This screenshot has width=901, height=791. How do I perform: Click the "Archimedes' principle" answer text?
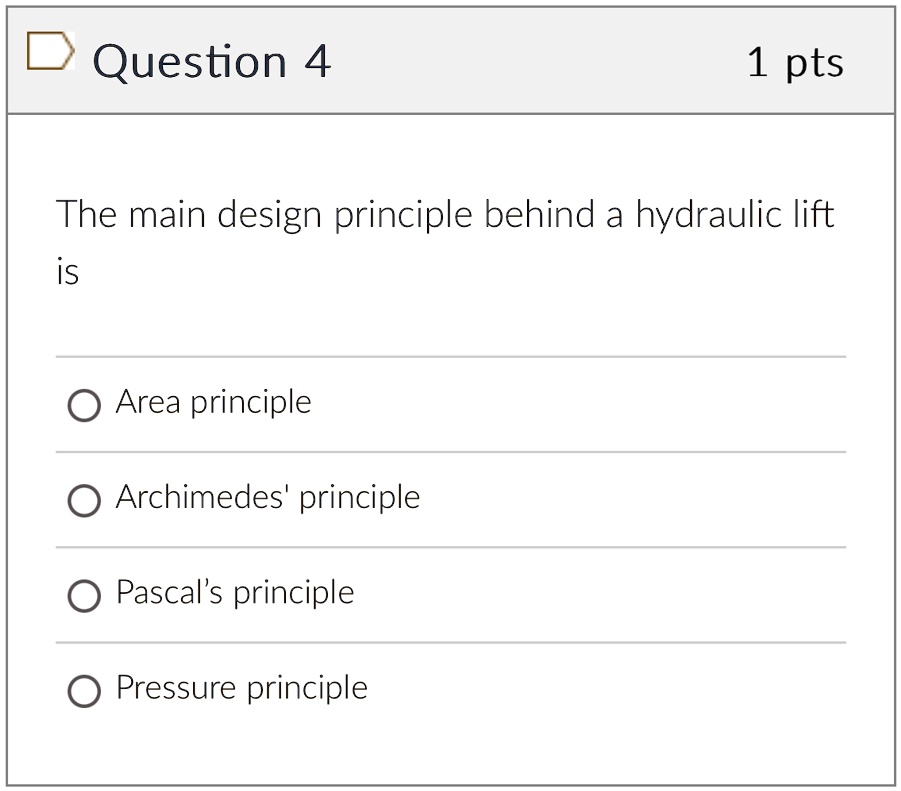(267, 497)
